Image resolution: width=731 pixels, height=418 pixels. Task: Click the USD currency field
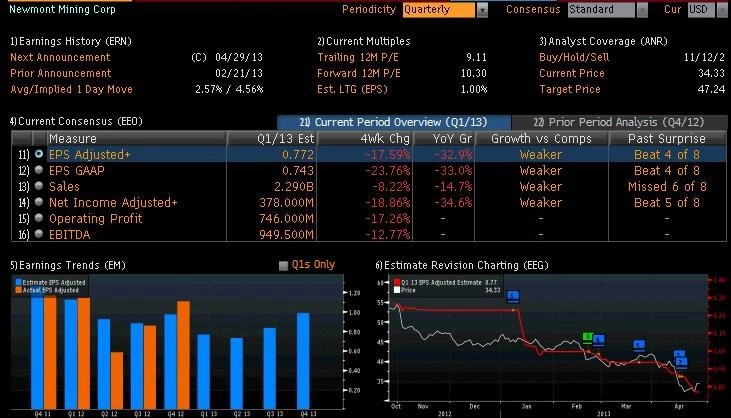pyautogui.click(x=701, y=10)
